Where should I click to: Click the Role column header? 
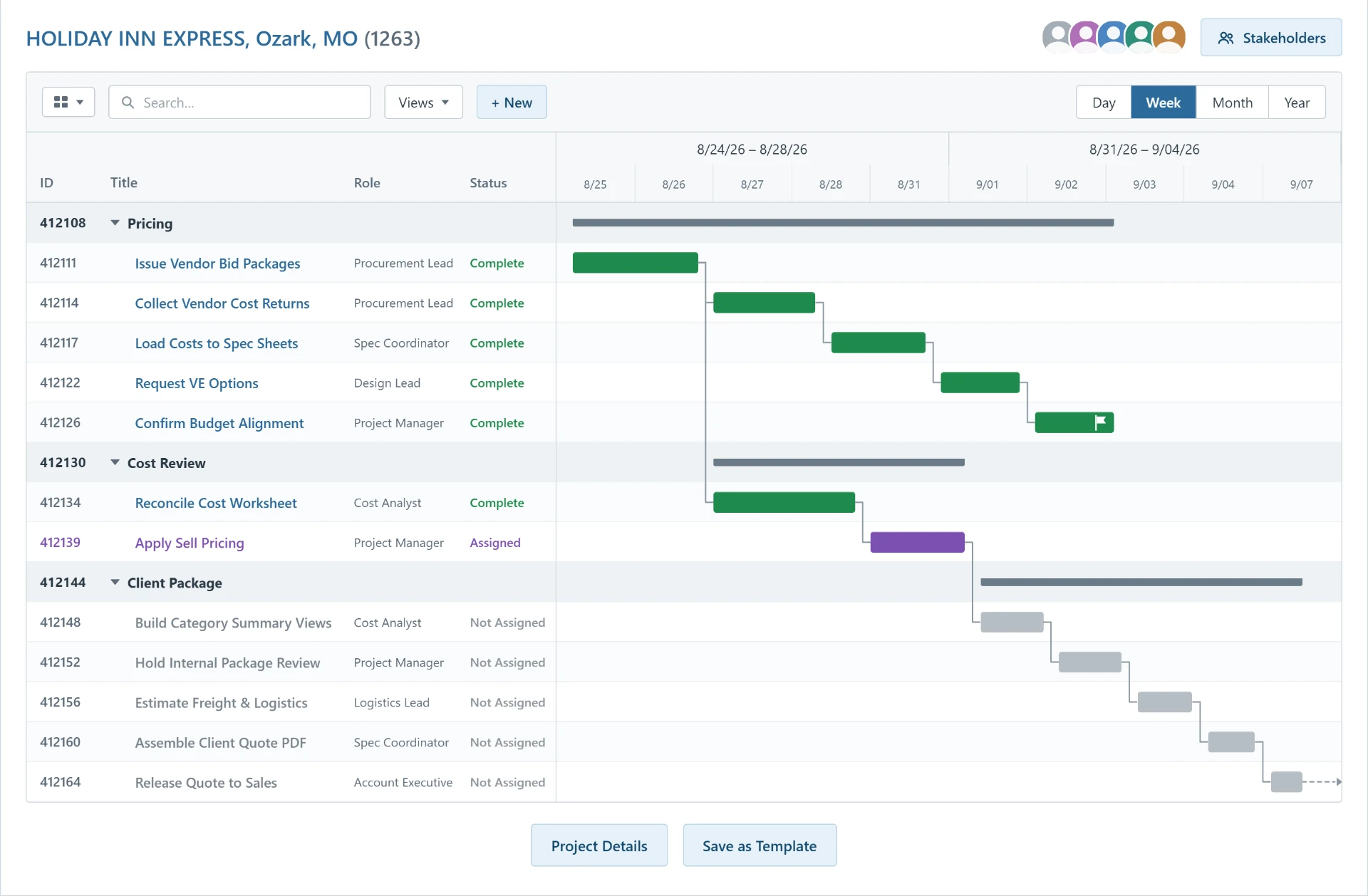point(367,182)
